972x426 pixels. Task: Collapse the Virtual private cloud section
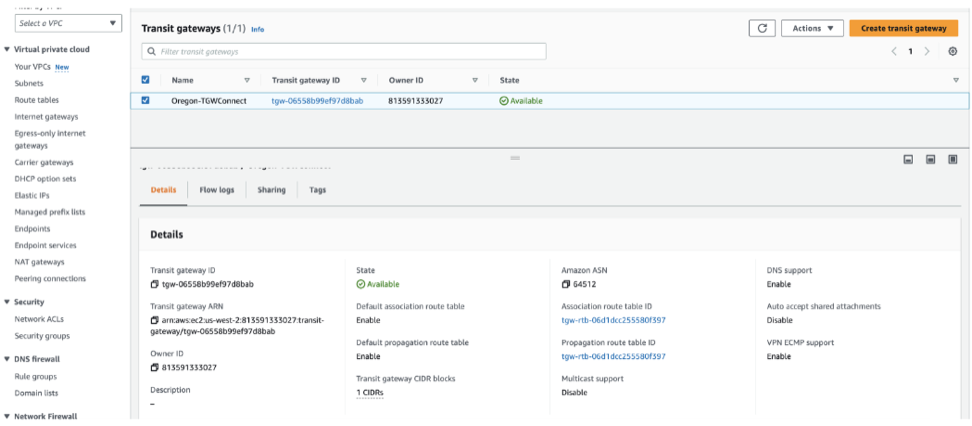point(9,49)
